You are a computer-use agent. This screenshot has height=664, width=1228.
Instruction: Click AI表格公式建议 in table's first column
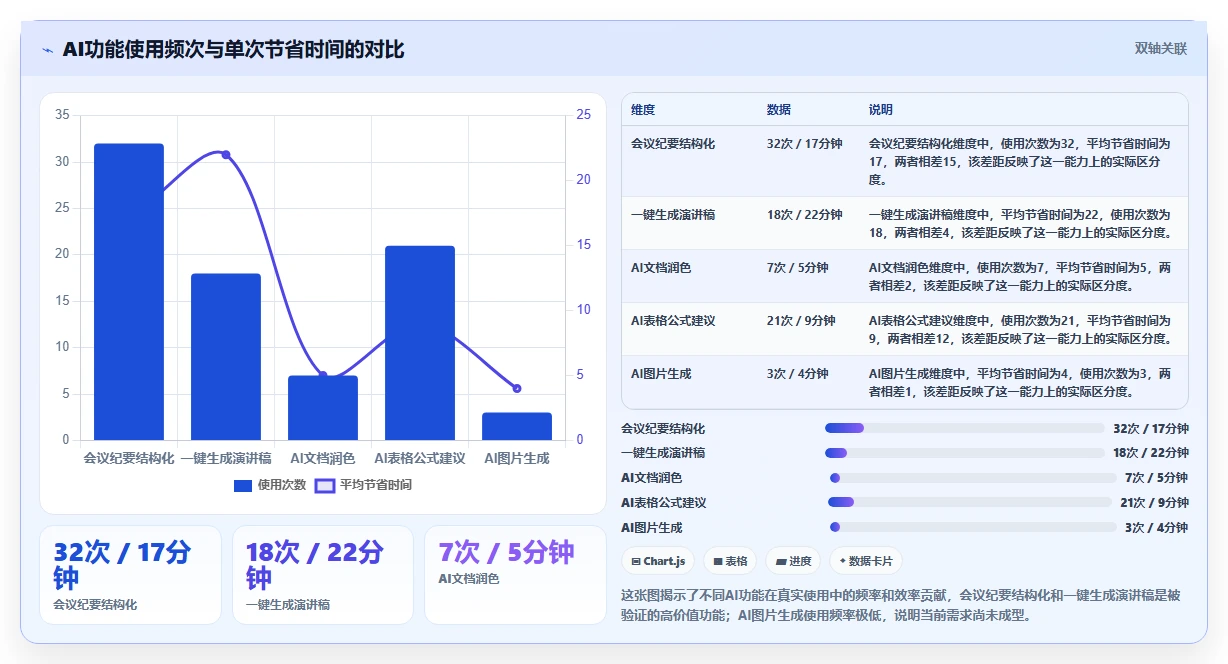tap(673, 321)
